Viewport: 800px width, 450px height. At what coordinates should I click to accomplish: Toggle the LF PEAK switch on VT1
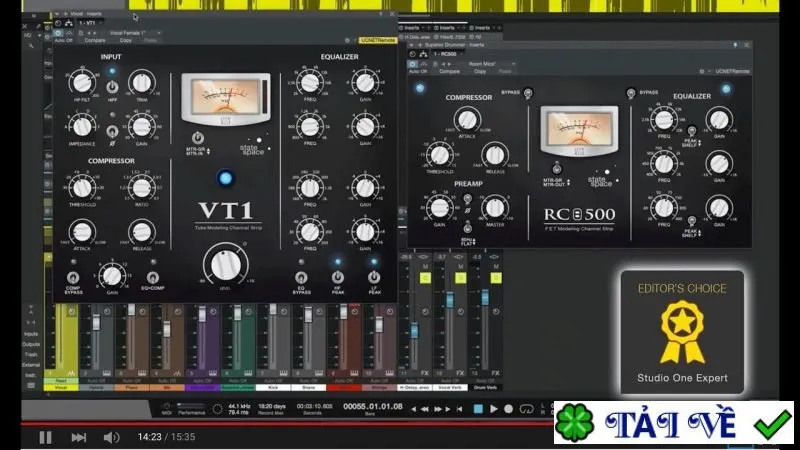tap(374, 278)
